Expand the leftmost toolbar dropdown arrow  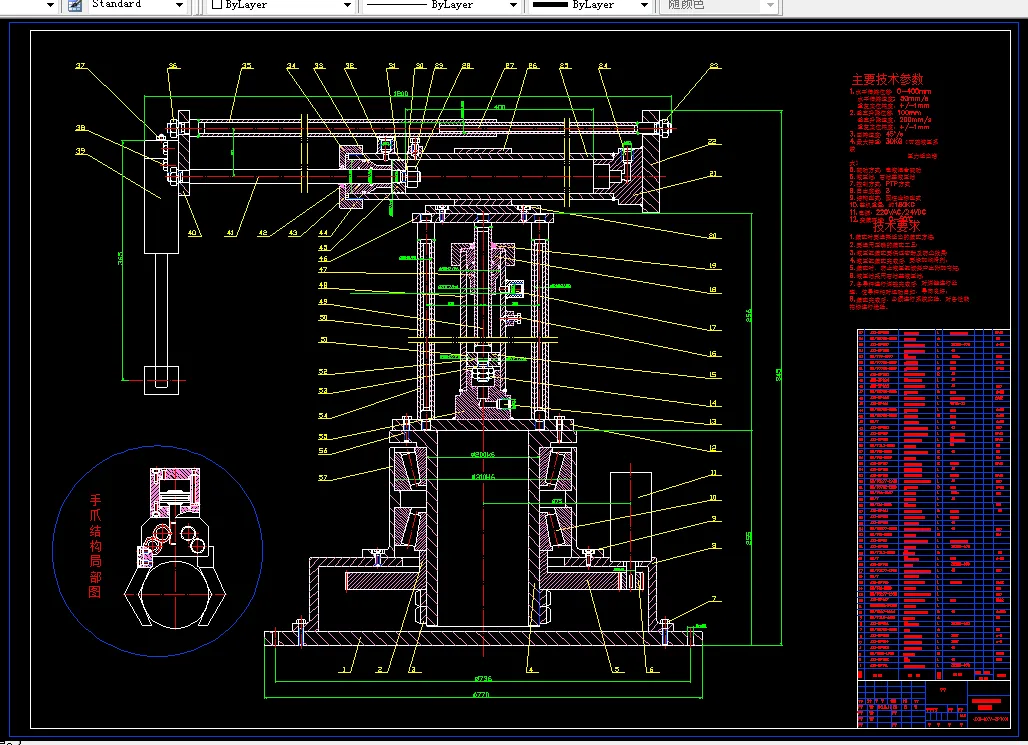pos(50,5)
